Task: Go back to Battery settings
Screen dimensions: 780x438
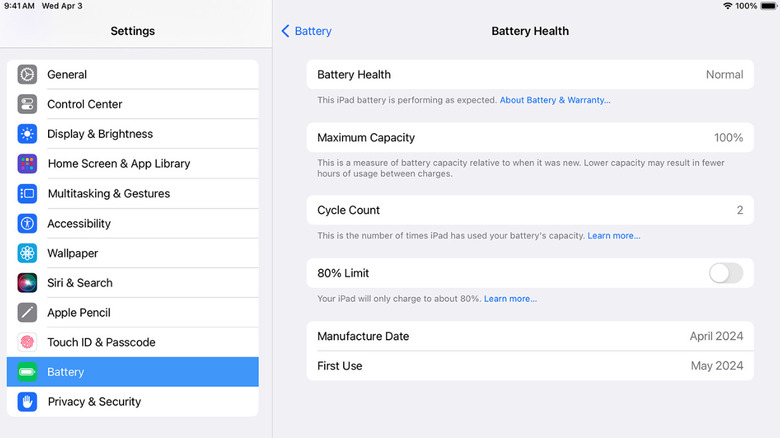Action: [306, 31]
